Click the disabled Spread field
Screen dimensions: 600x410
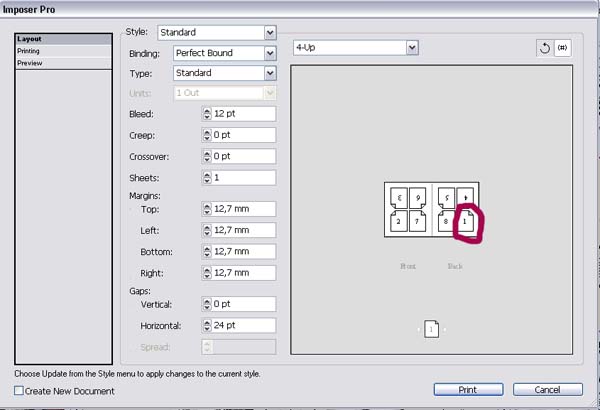244,347
